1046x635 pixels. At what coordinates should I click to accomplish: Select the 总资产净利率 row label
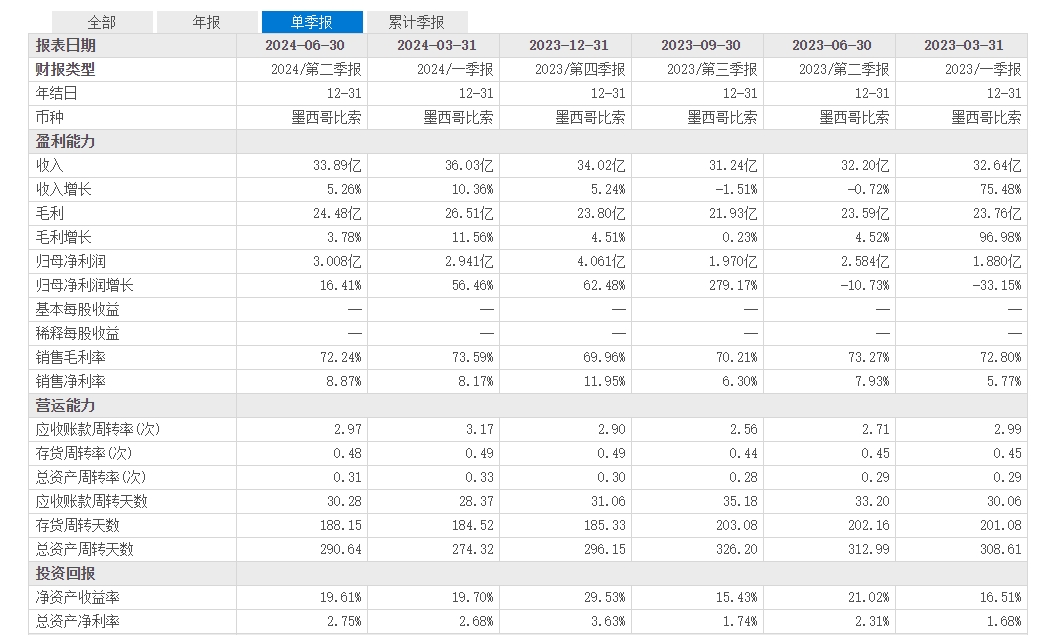[77, 622]
